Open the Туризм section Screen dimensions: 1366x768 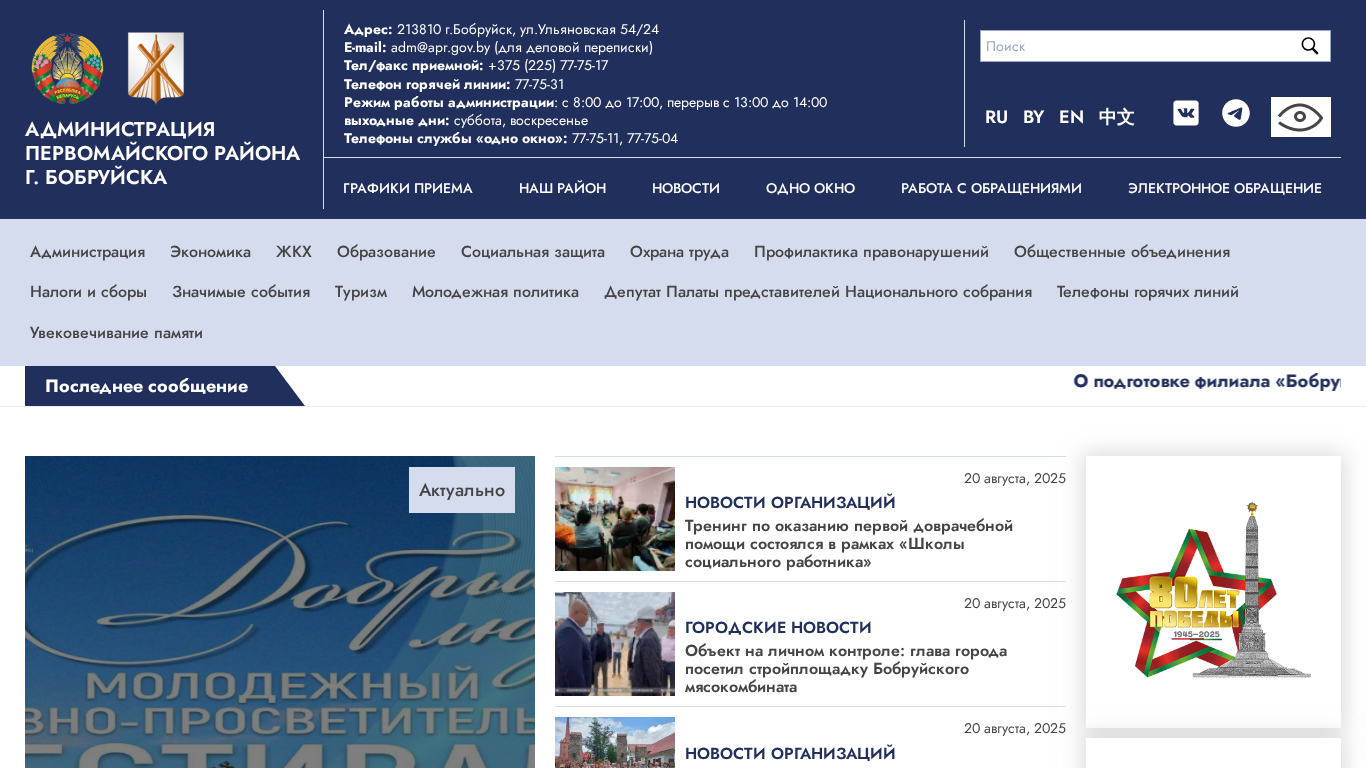pos(361,292)
